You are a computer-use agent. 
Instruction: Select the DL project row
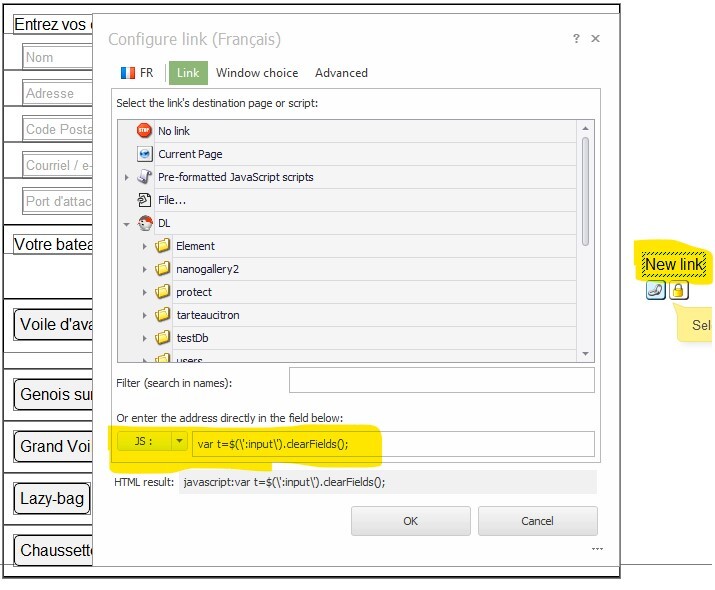(x=347, y=223)
